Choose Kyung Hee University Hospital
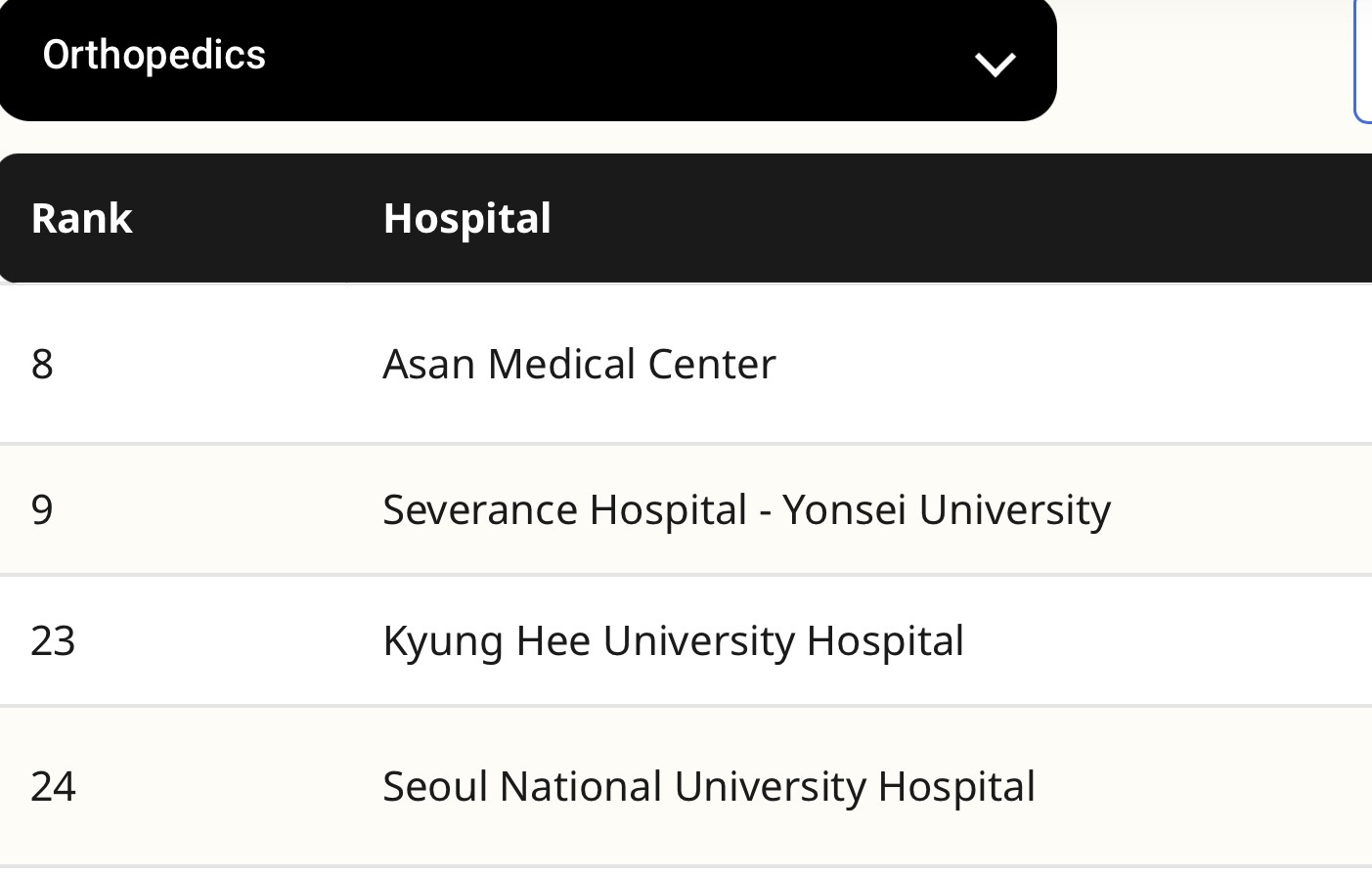Screen dimensions: 1372x876 [673, 640]
